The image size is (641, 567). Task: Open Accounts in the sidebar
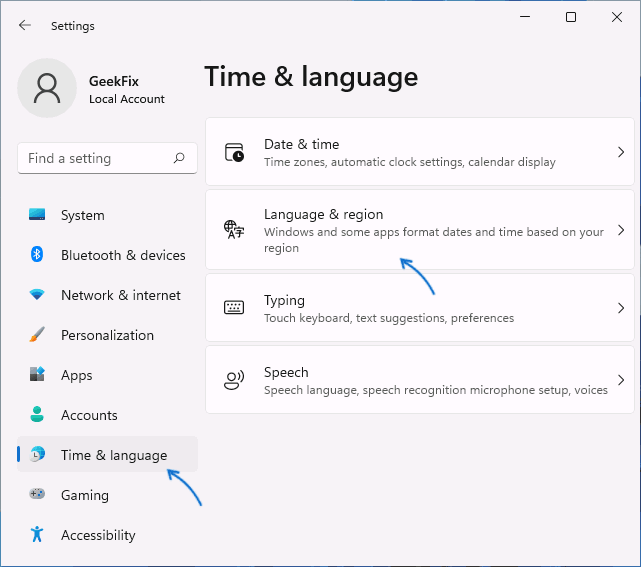click(107, 415)
